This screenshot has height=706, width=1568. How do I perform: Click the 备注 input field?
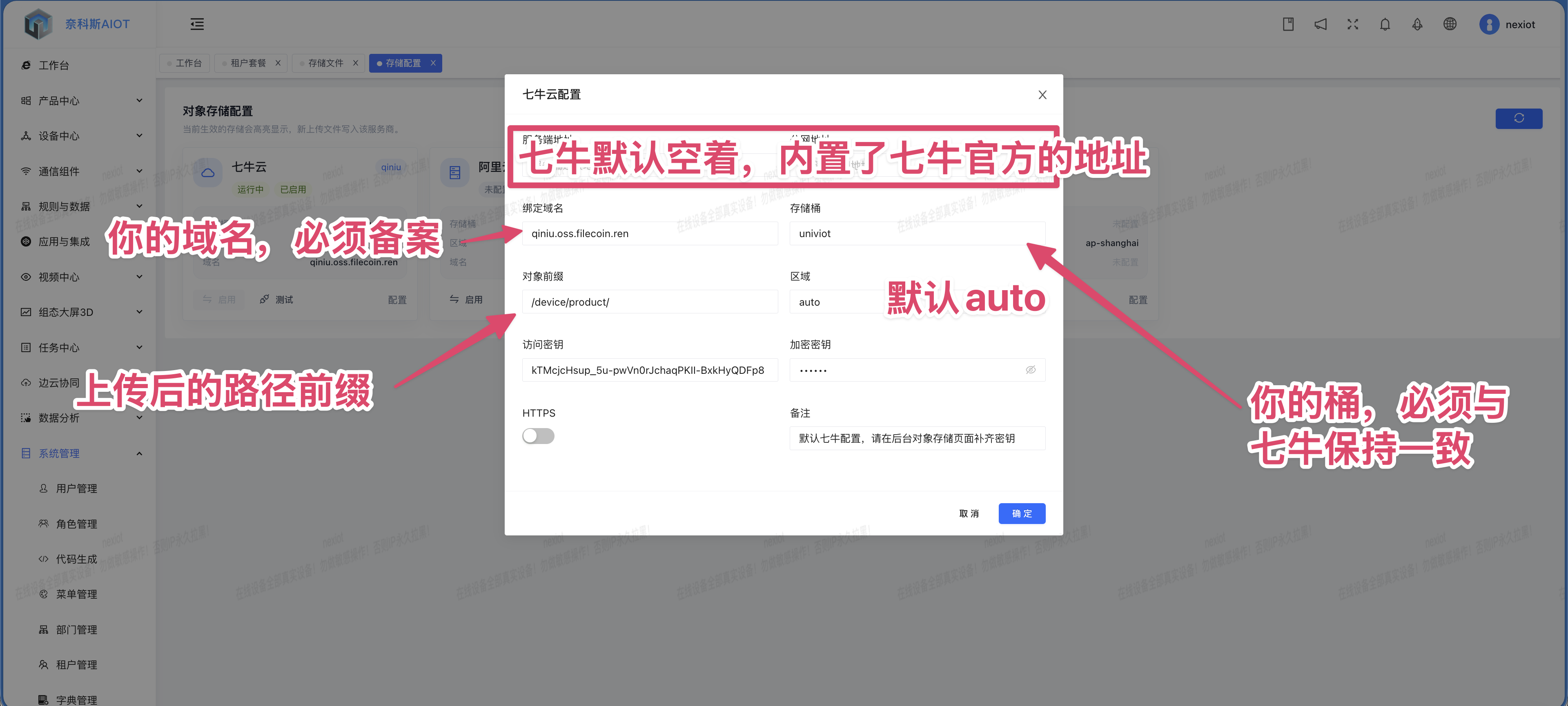pos(917,438)
